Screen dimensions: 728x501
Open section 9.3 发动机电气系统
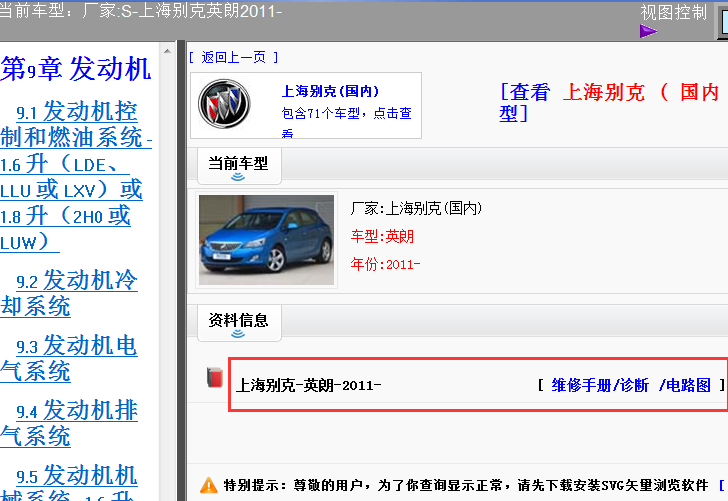[69, 358]
